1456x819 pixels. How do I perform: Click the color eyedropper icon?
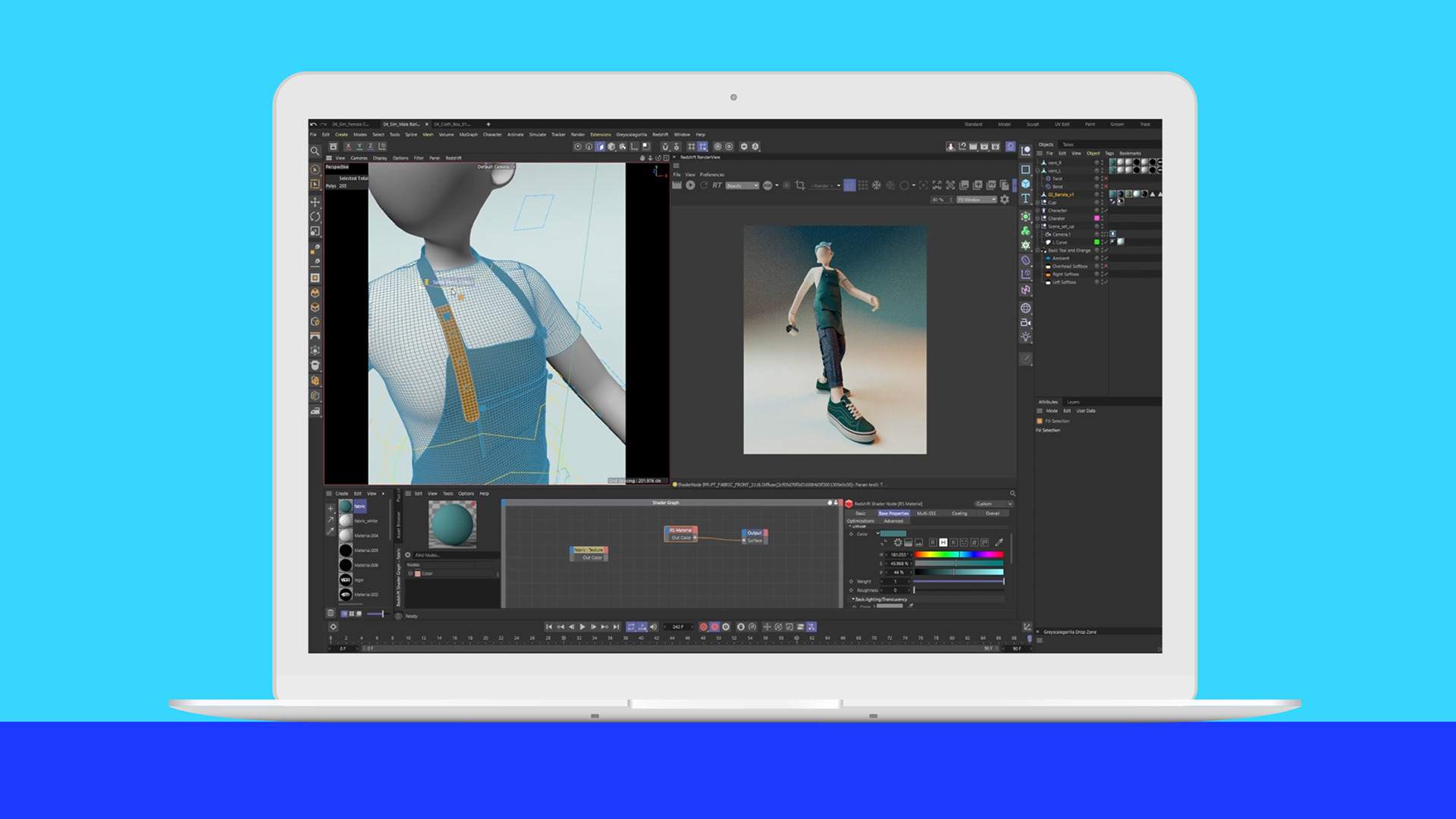pyautogui.click(x=999, y=542)
